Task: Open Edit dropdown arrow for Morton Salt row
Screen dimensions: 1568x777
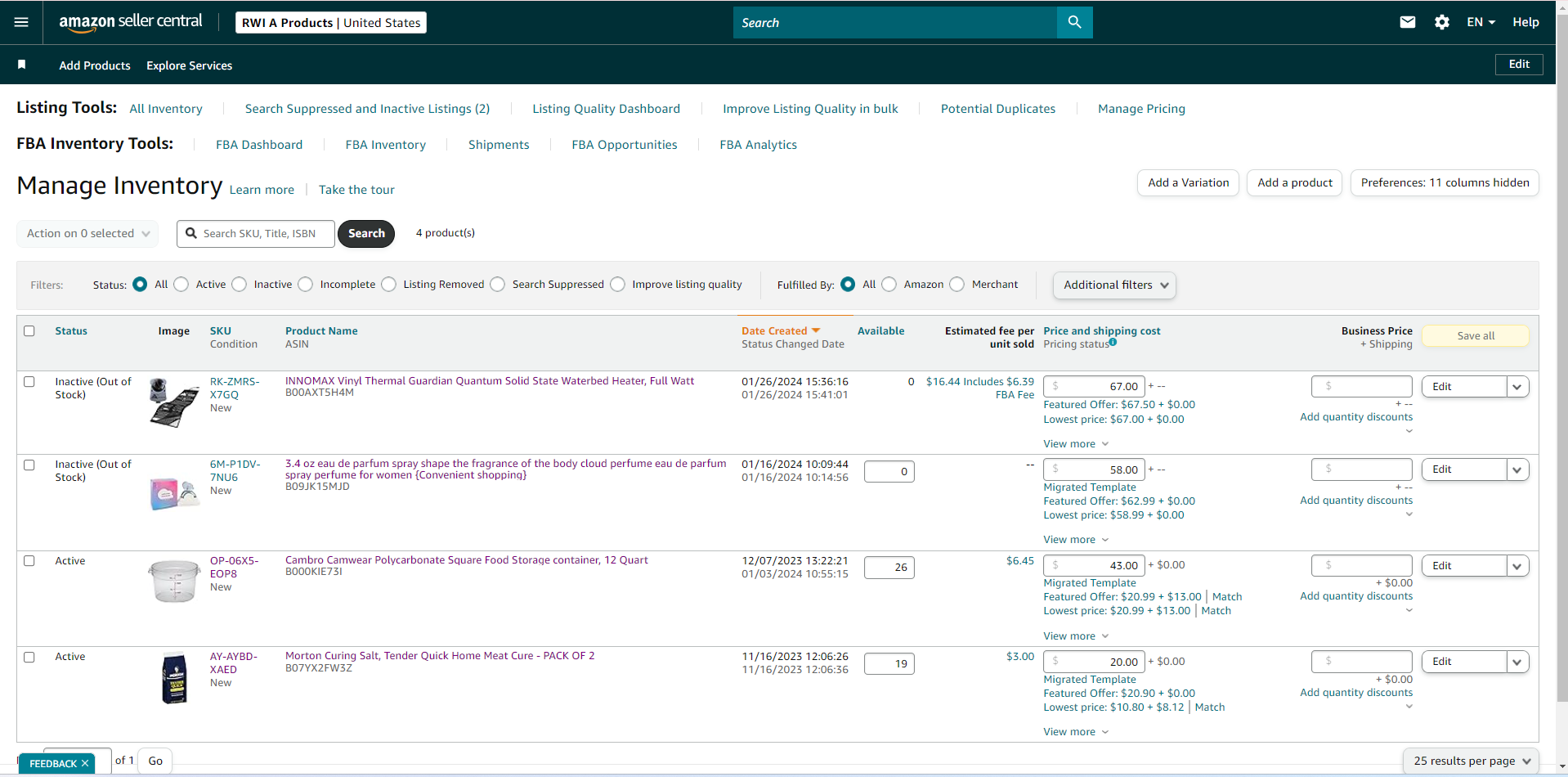Action: 1518,662
